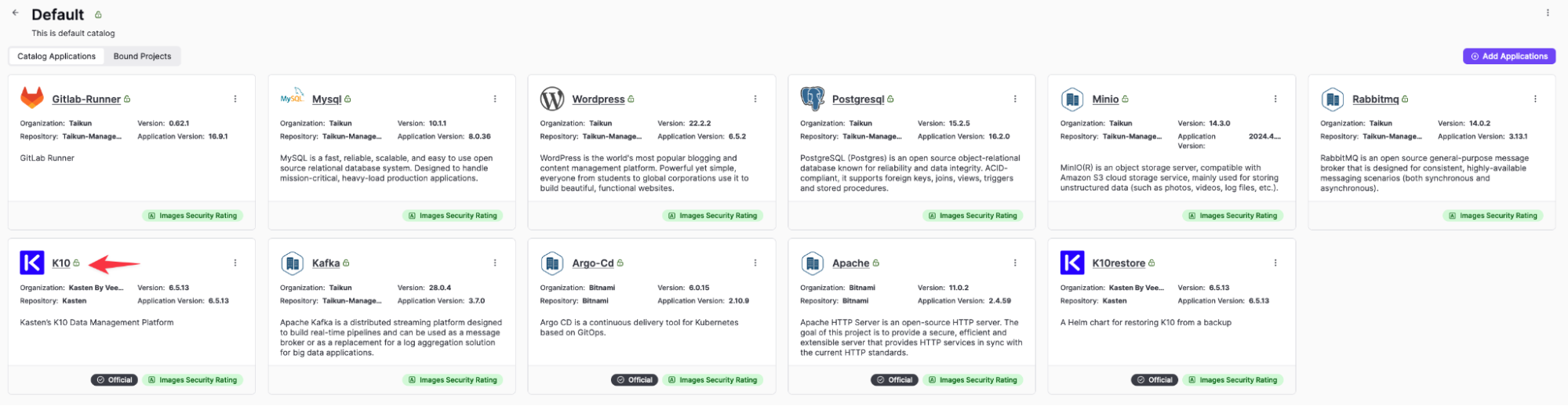Select the Catalog Applications tab
Viewport: 1568px width, 406px height.
pyautogui.click(x=56, y=56)
